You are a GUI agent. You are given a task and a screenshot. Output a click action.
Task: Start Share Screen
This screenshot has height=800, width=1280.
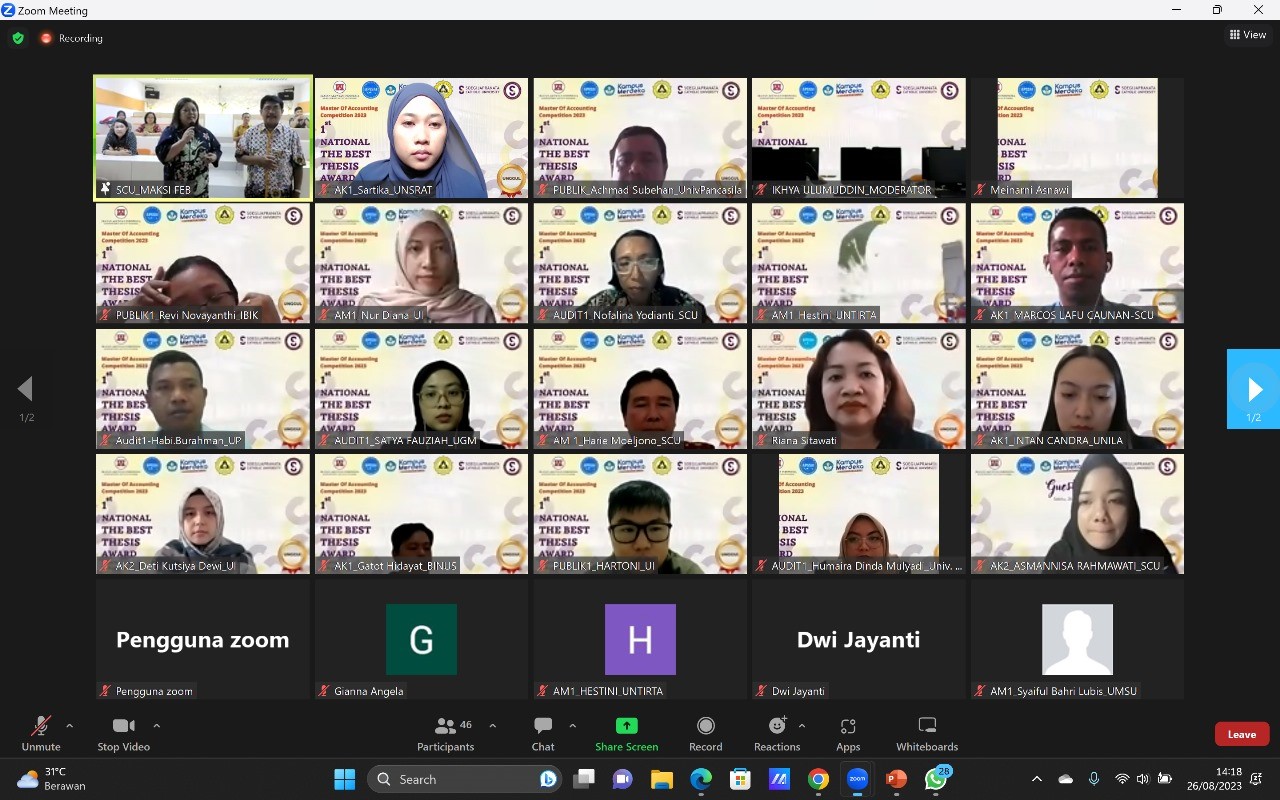[x=626, y=727]
